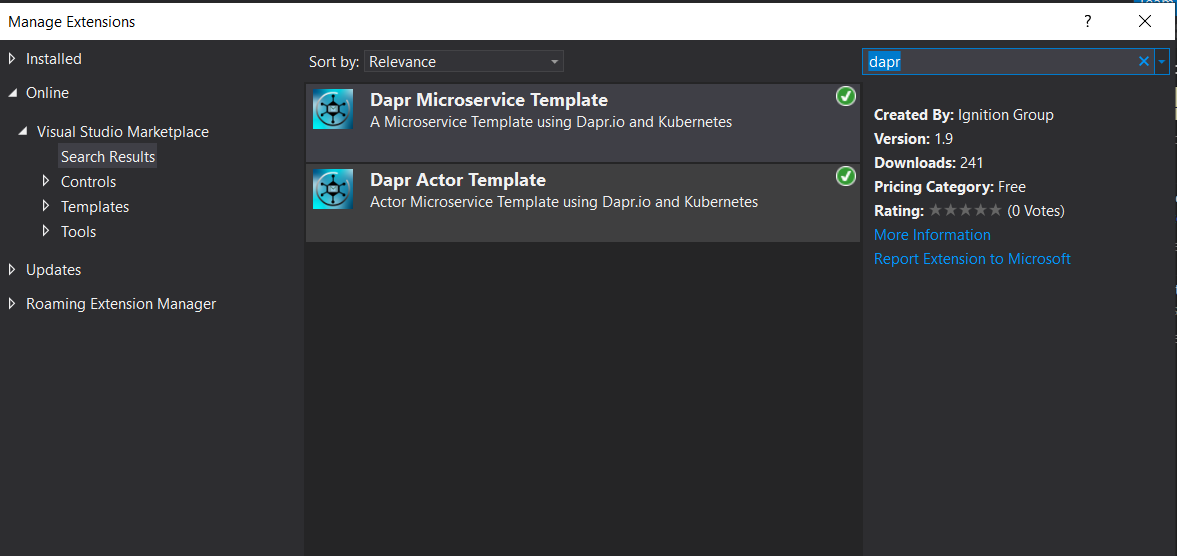The image size is (1177, 556).
Task: Click the Dapr Actor Template extension icon
Action: pyautogui.click(x=333, y=189)
